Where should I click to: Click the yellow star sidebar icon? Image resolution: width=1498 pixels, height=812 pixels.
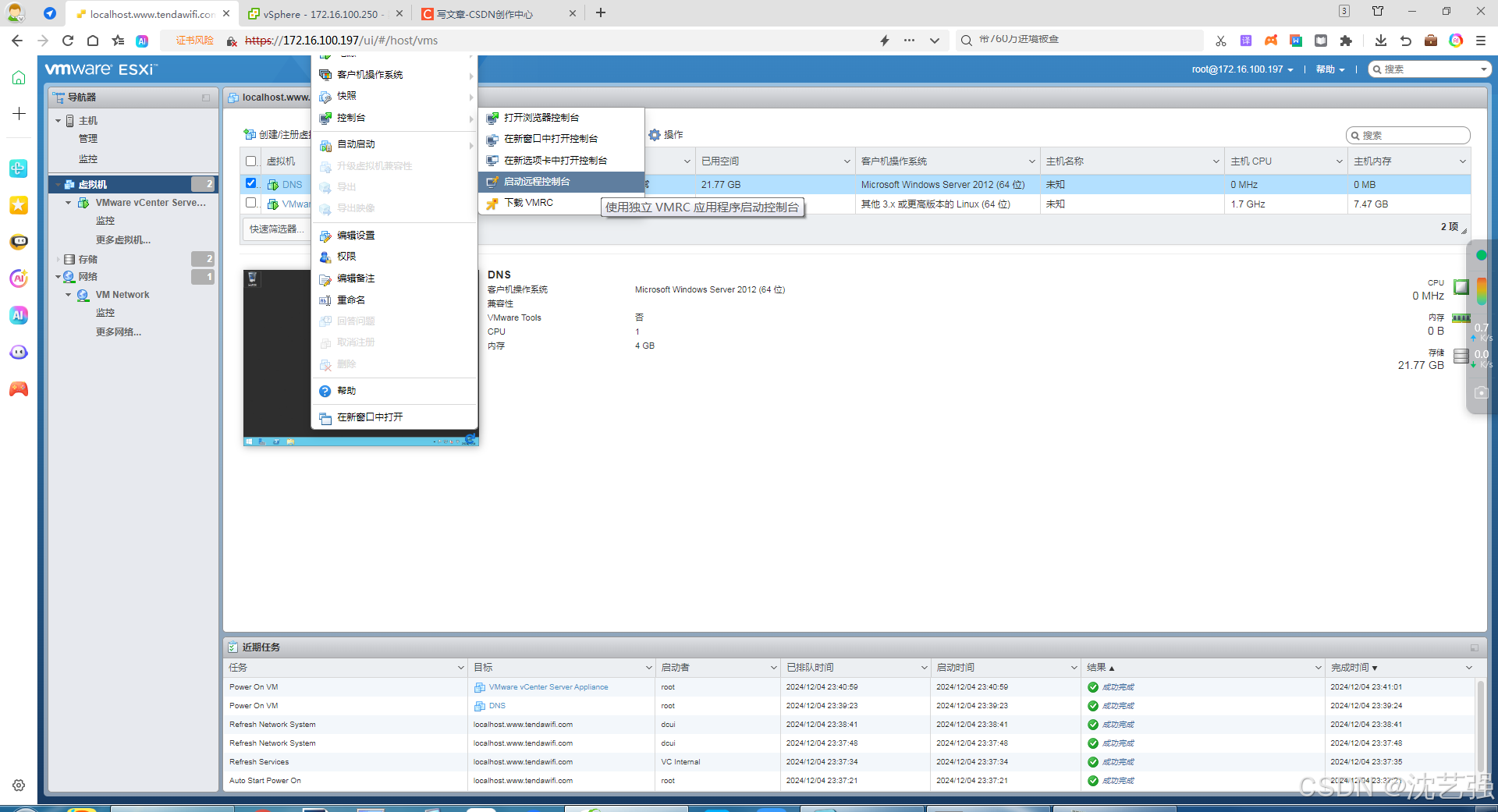pyautogui.click(x=19, y=205)
